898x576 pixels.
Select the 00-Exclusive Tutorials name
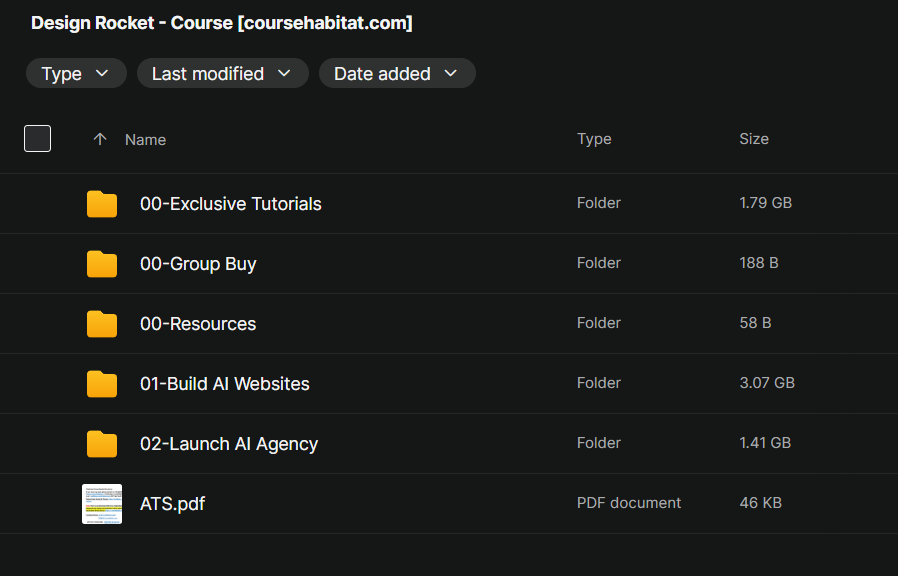231,204
